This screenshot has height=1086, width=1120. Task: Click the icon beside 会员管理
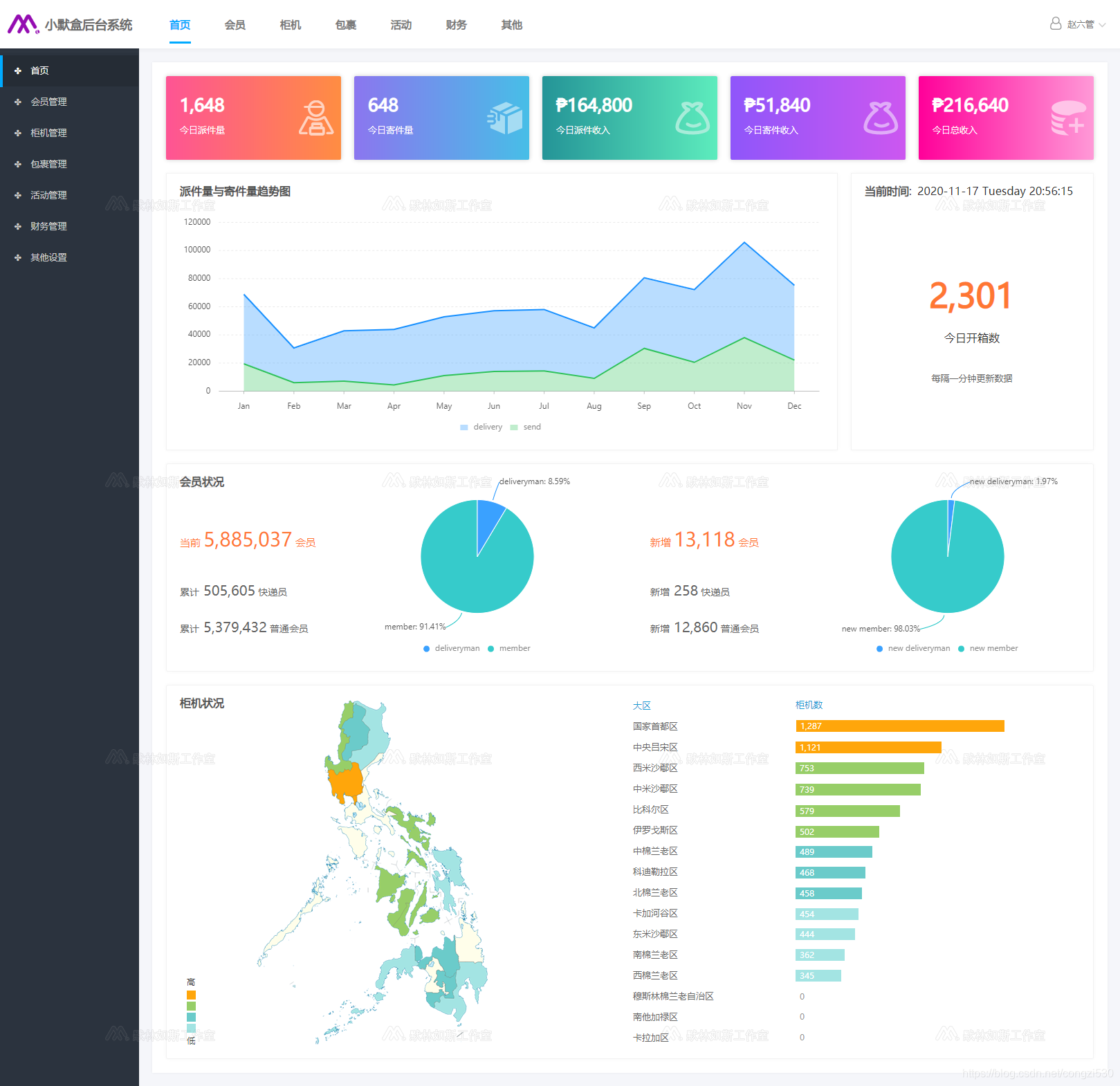(18, 102)
